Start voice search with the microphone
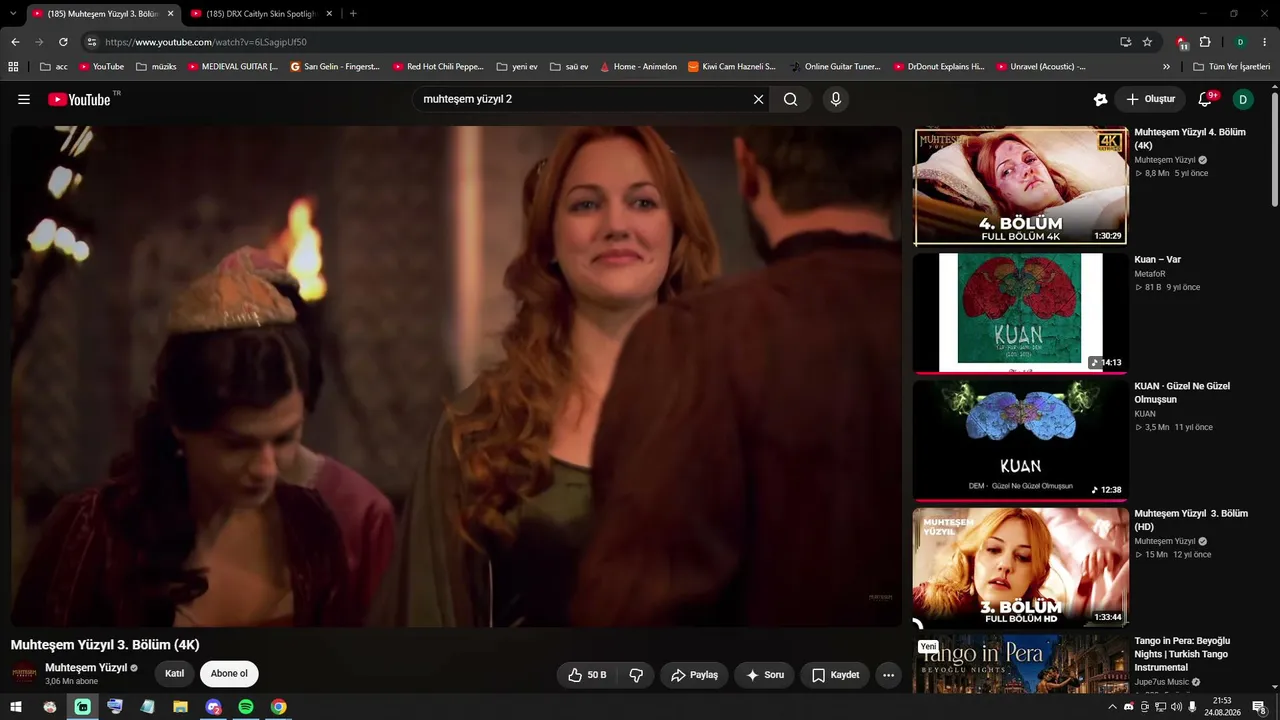Viewport: 1280px width, 720px height. [836, 99]
